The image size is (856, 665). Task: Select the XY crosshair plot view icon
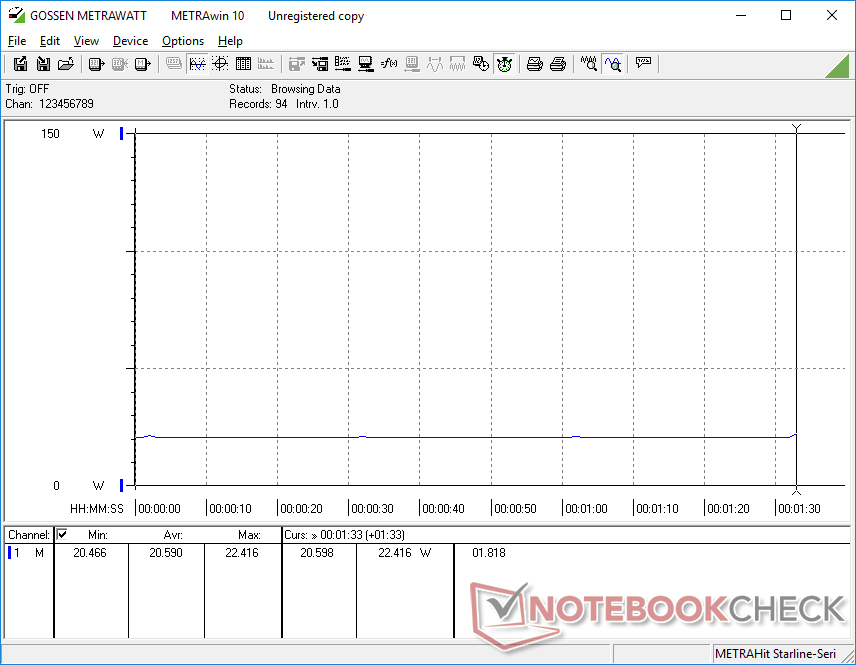pyautogui.click(x=220, y=64)
